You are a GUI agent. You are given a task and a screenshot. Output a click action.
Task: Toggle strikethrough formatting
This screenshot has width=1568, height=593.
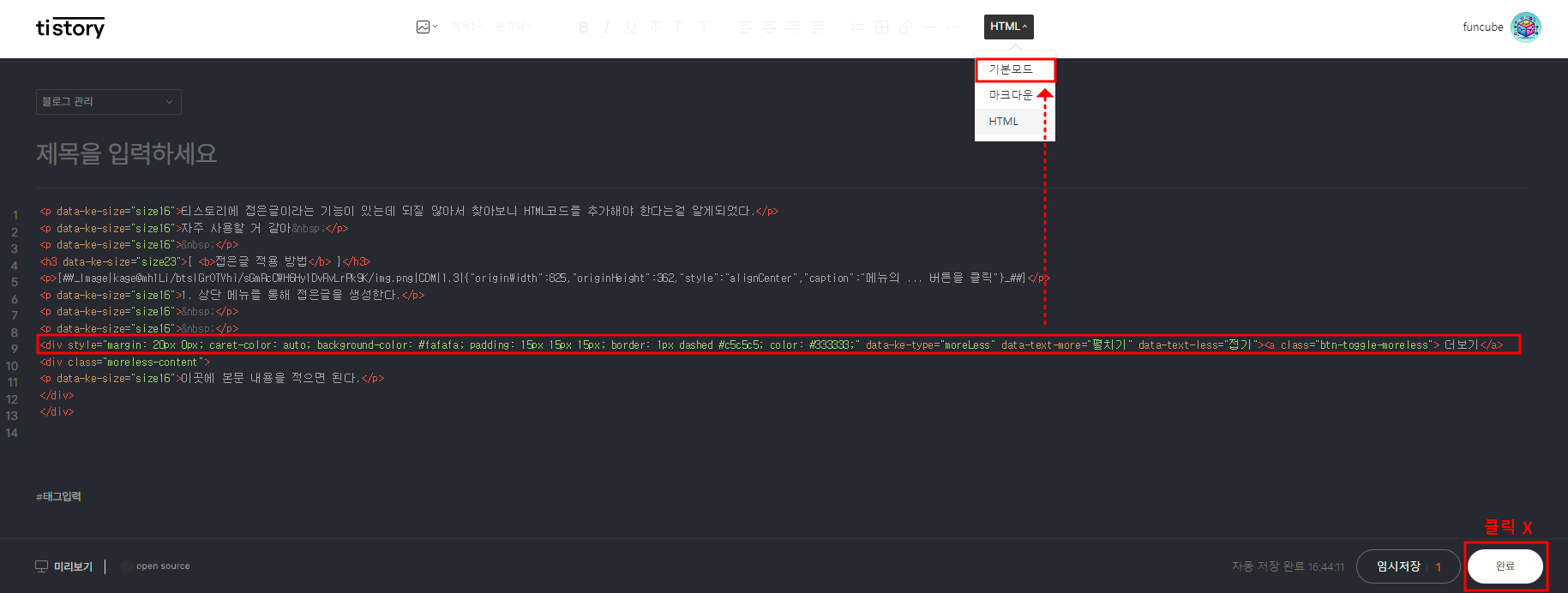click(x=655, y=27)
